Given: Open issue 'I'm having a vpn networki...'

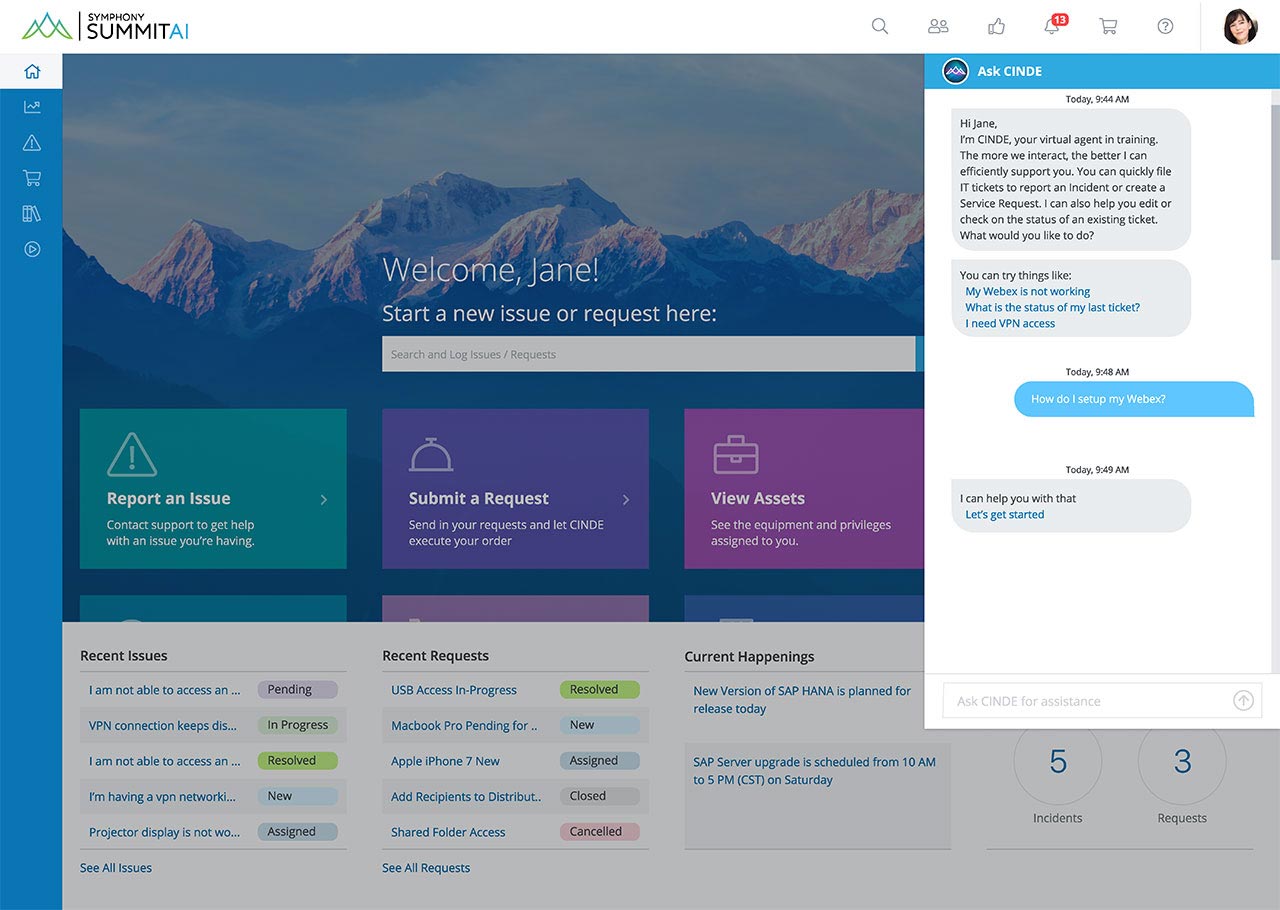Looking at the screenshot, I should coord(163,797).
